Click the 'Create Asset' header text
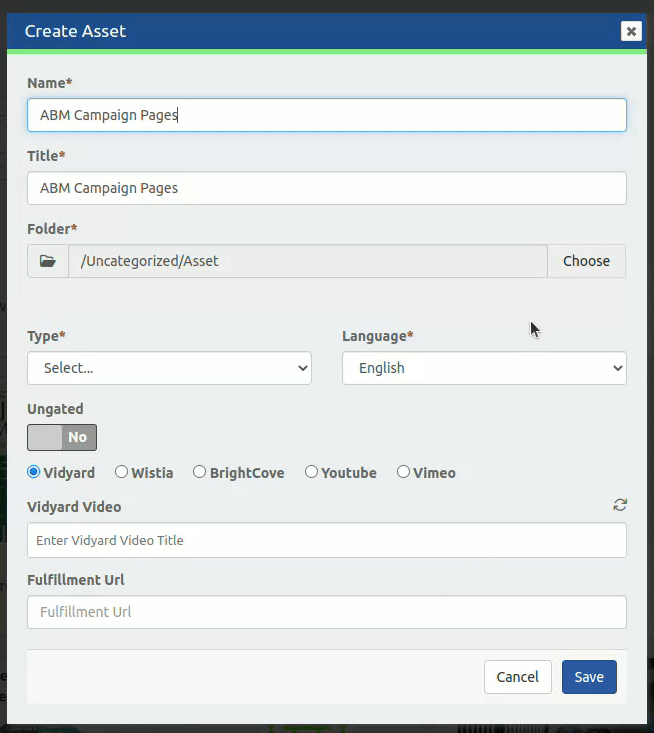Screen dimensions: 654x733 [75, 31]
